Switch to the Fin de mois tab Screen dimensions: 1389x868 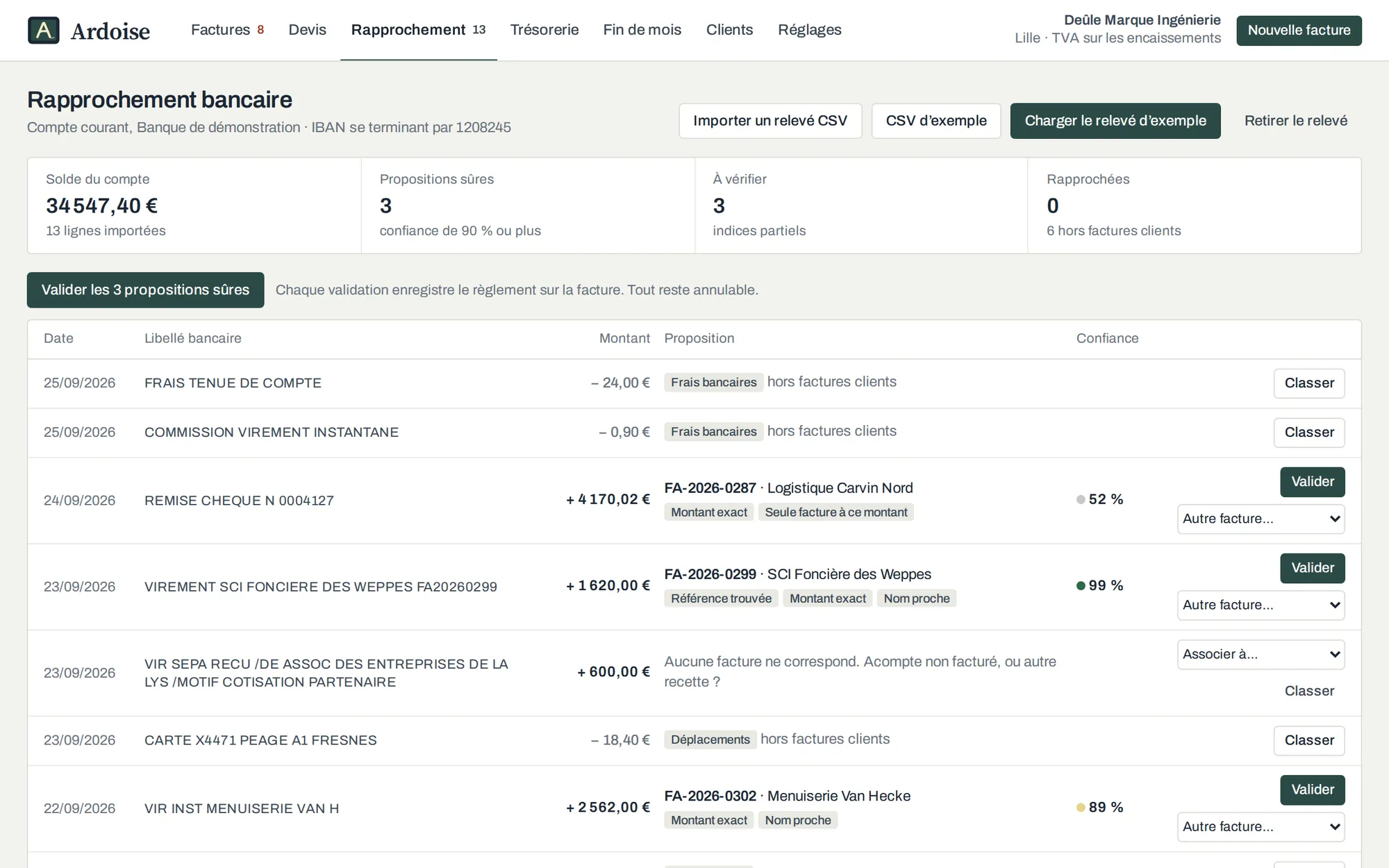pyautogui.click(x=642, y=30)
